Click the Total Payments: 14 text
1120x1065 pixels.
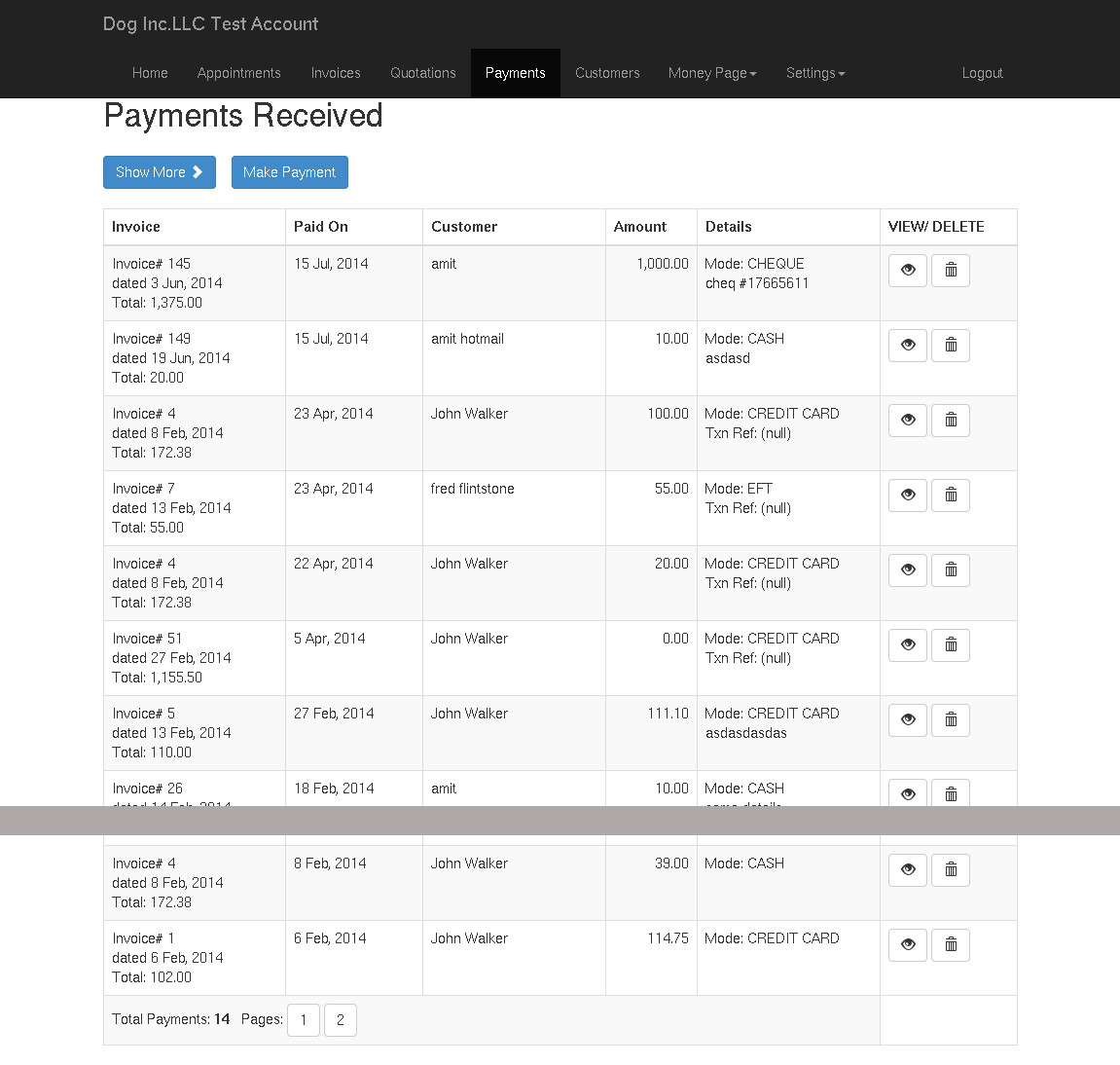tap(170, 1019)
